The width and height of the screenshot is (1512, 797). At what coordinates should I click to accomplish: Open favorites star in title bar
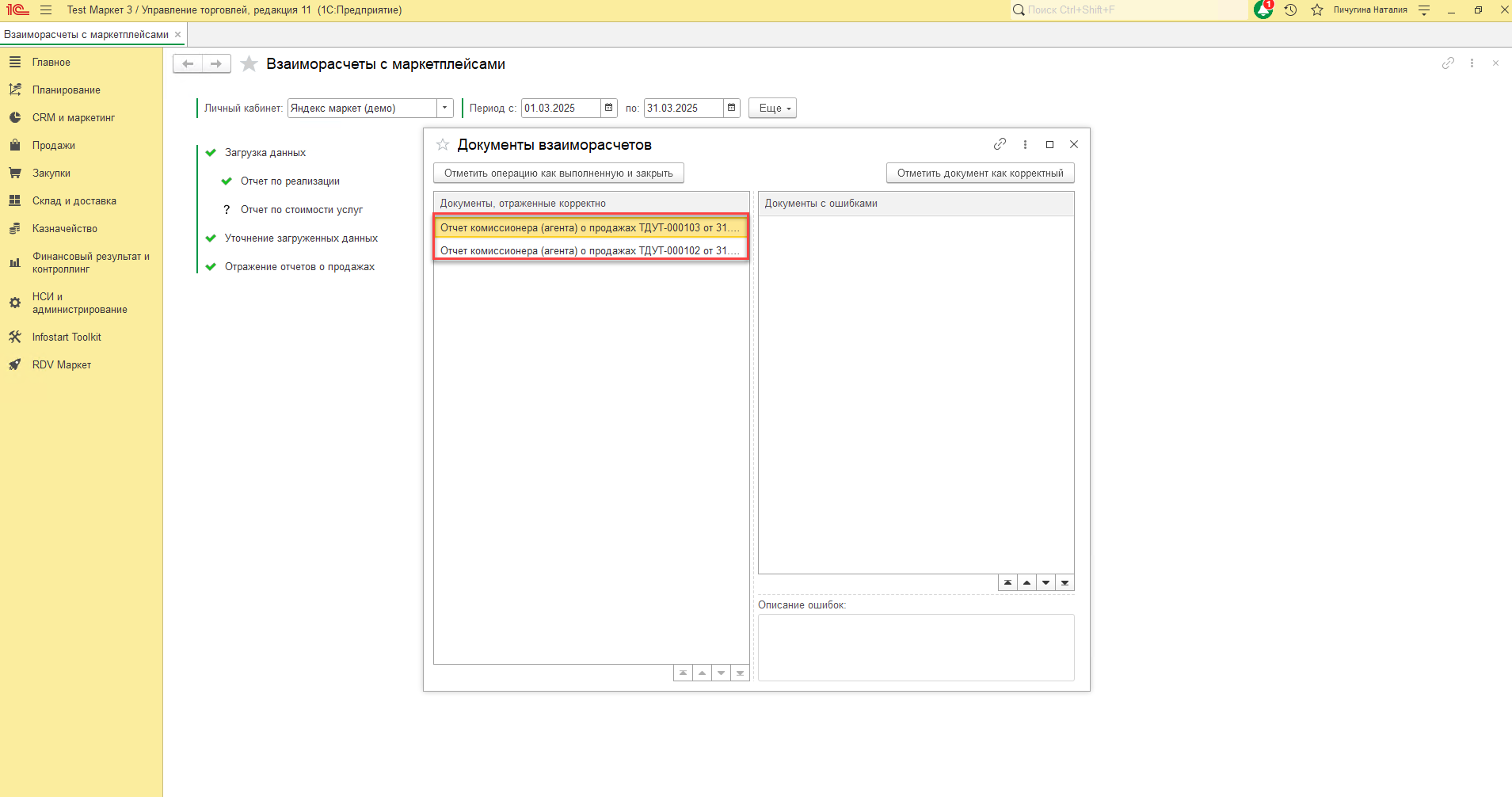(x=1317, y=10)
